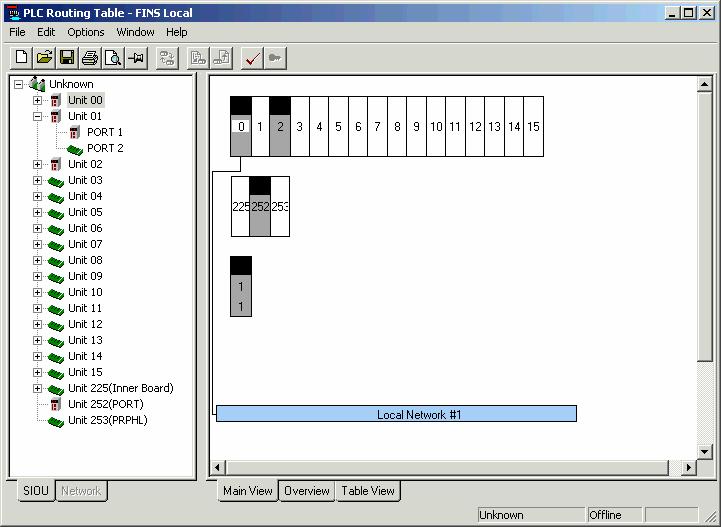This screenshot has height=527, width=721.
Task: Click slot 15 in the unit rack
Action: (x=533, y=126)
